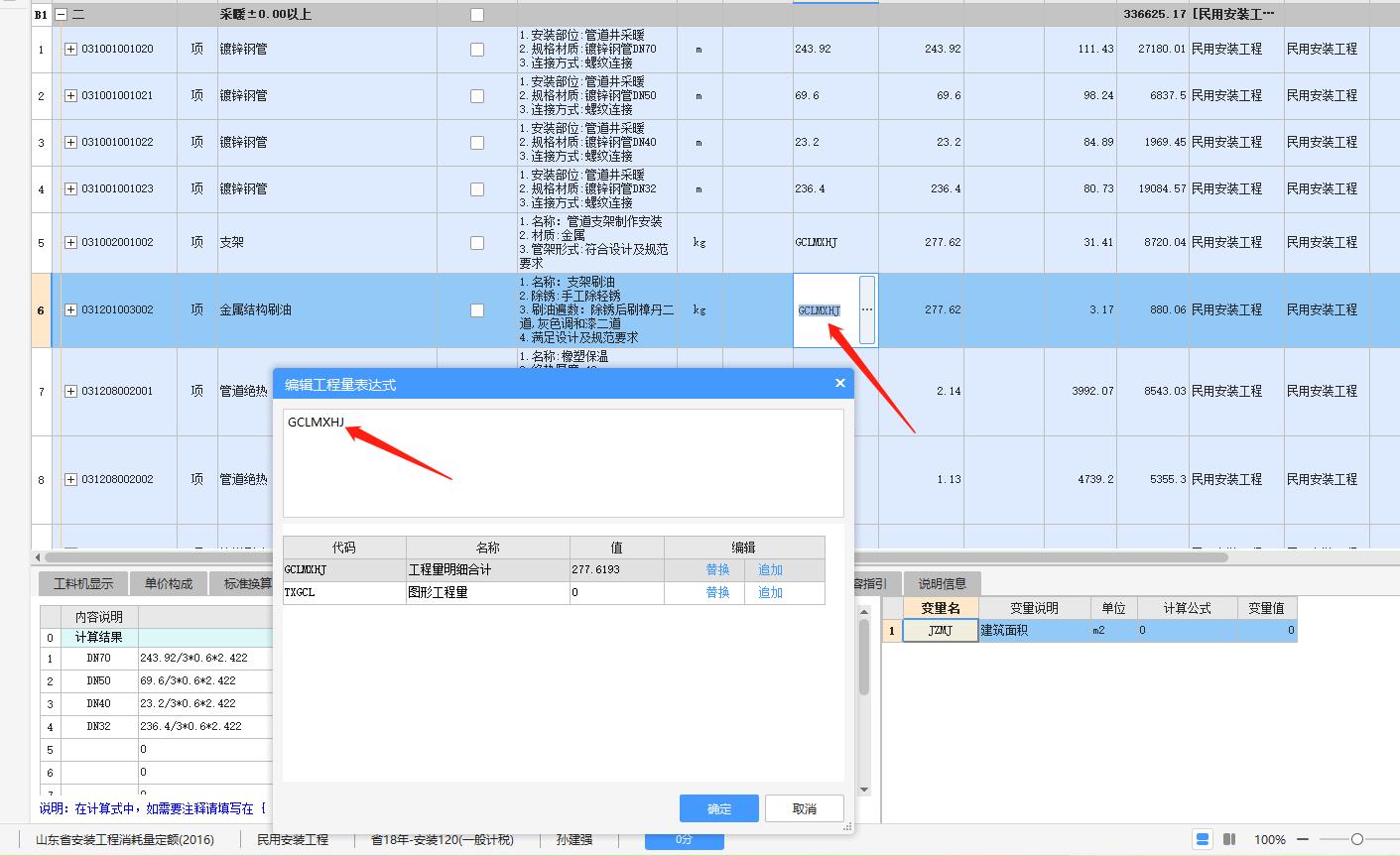
Task: Click the zoom out minus icon
Action: [x=1302, y=839]
